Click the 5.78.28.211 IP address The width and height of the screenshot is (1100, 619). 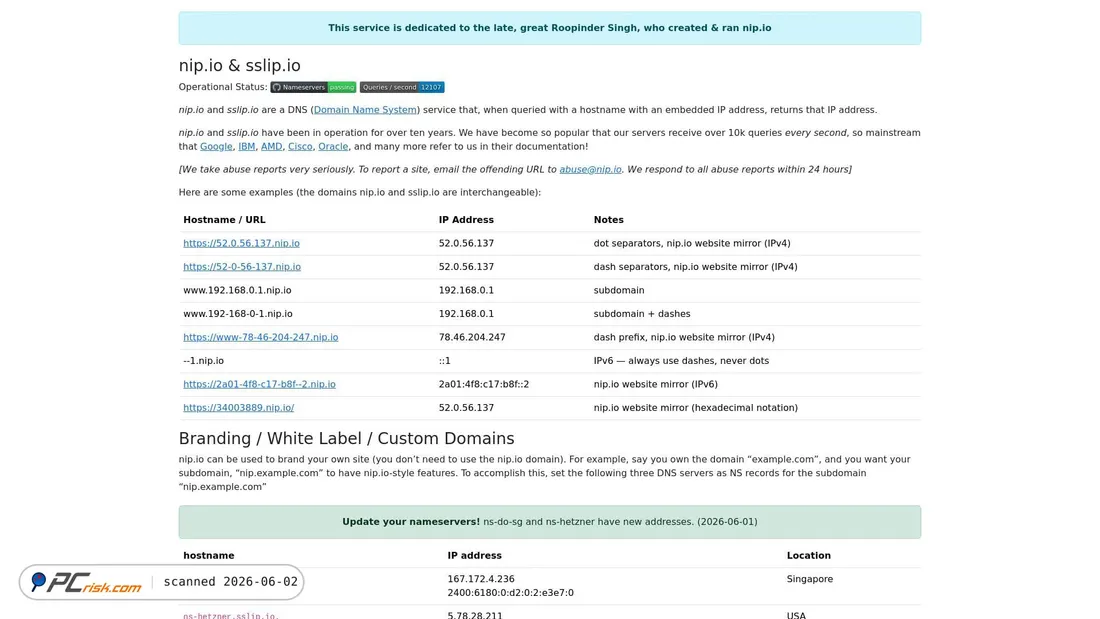[x=475, y=615]
